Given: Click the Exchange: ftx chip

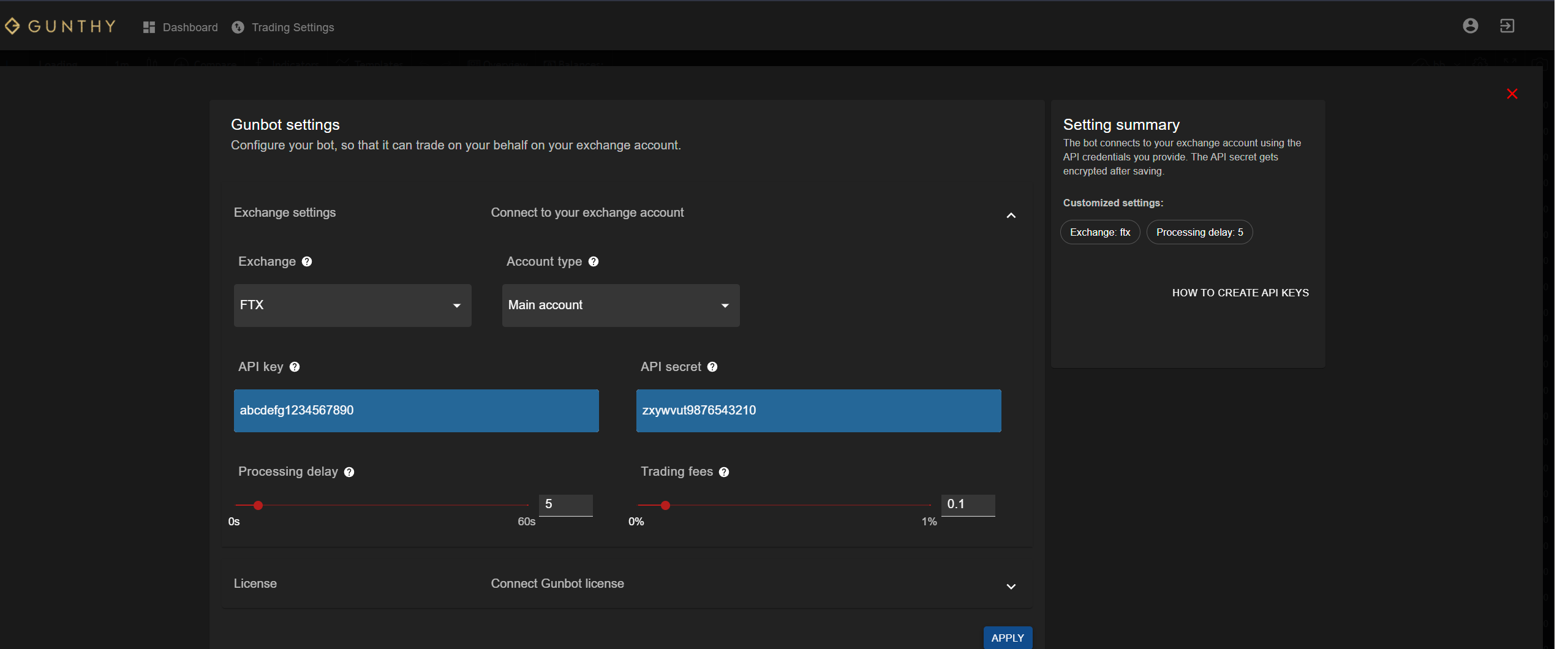Looking at the screenshot, I should 1099,232.
